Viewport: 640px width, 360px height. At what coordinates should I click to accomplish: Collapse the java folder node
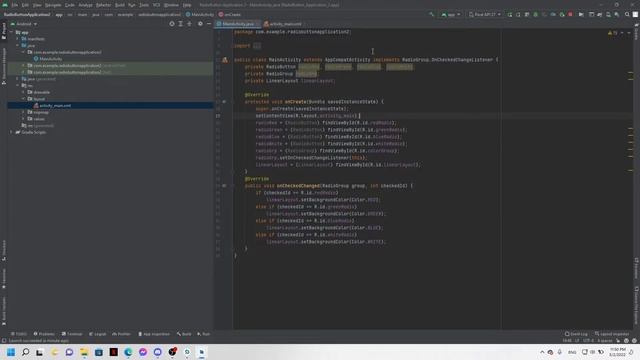pyautogui.click(x=18, y=46)
